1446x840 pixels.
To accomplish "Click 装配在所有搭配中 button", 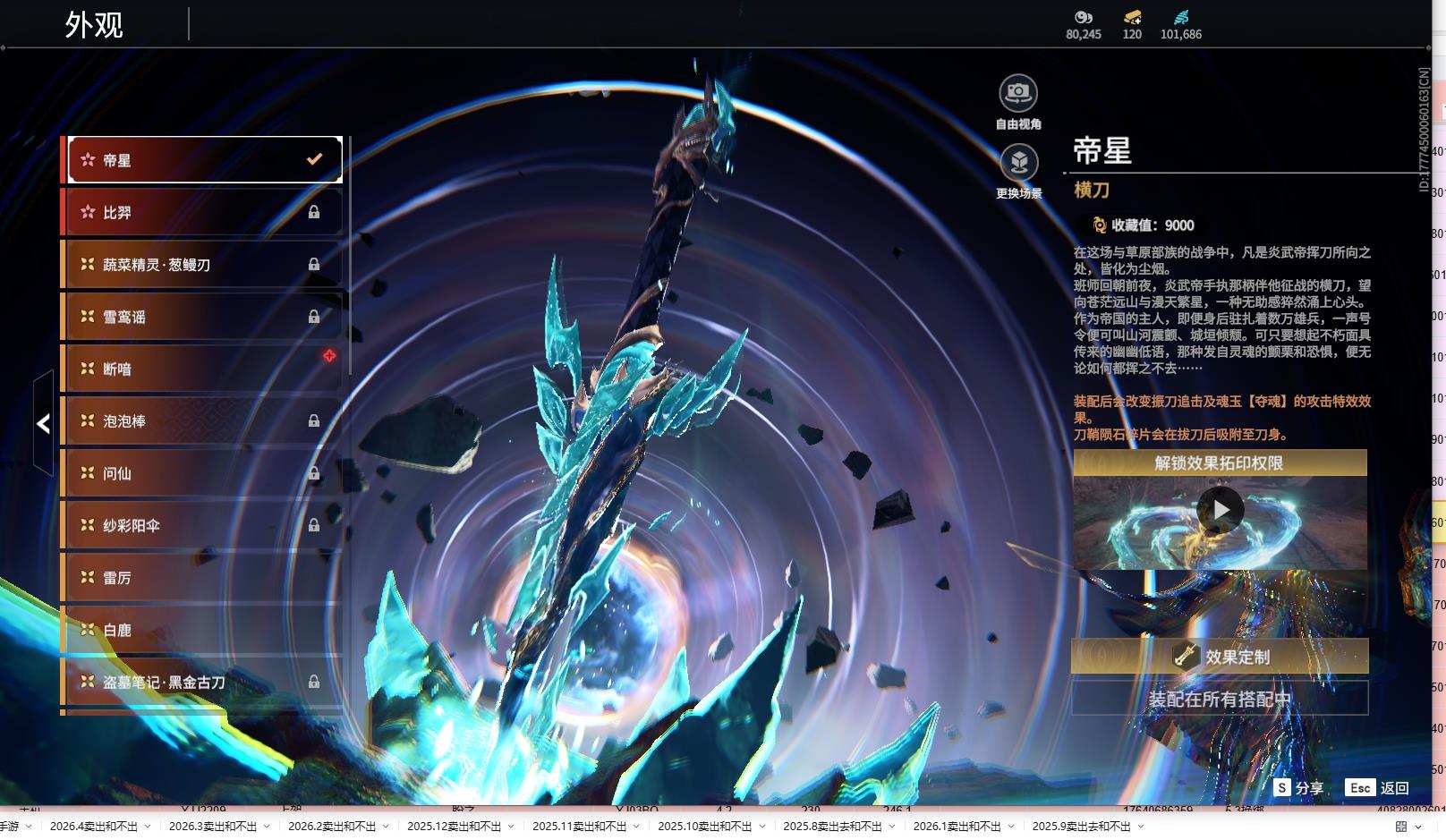I will pos(1220,699).
